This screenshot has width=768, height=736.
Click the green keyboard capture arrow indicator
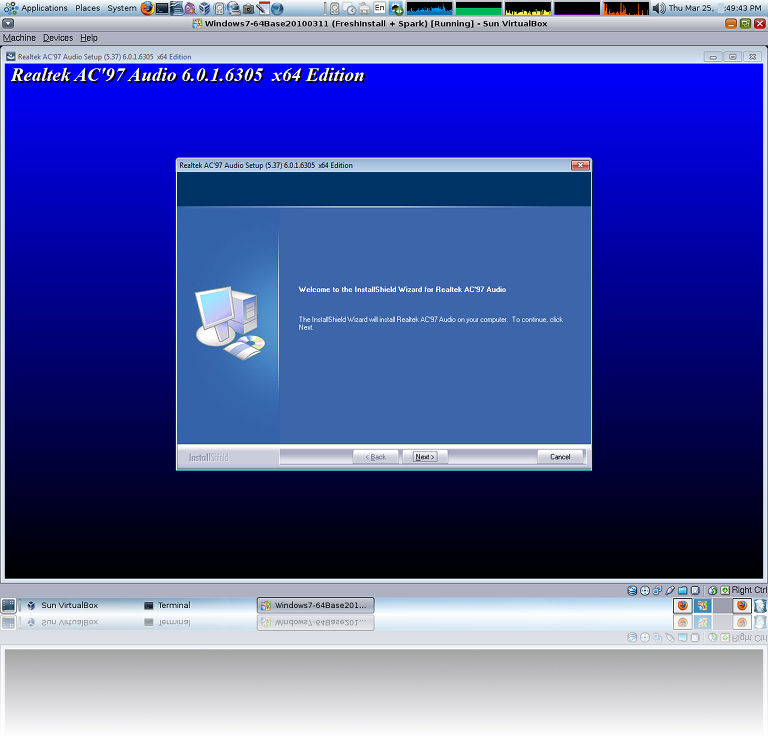tap(725, 591)
